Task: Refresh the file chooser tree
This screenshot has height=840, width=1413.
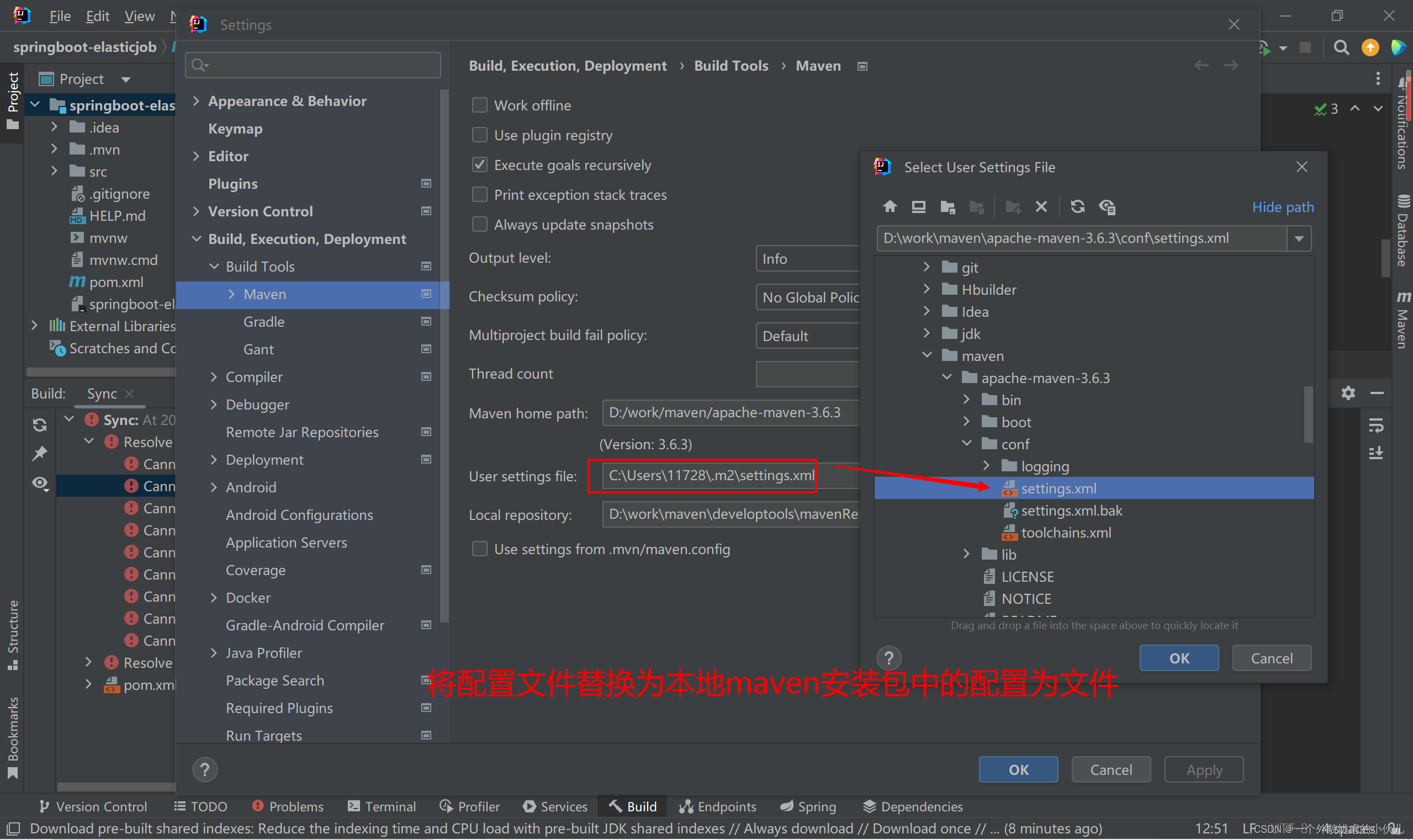Action: [x=1077, y=206]
